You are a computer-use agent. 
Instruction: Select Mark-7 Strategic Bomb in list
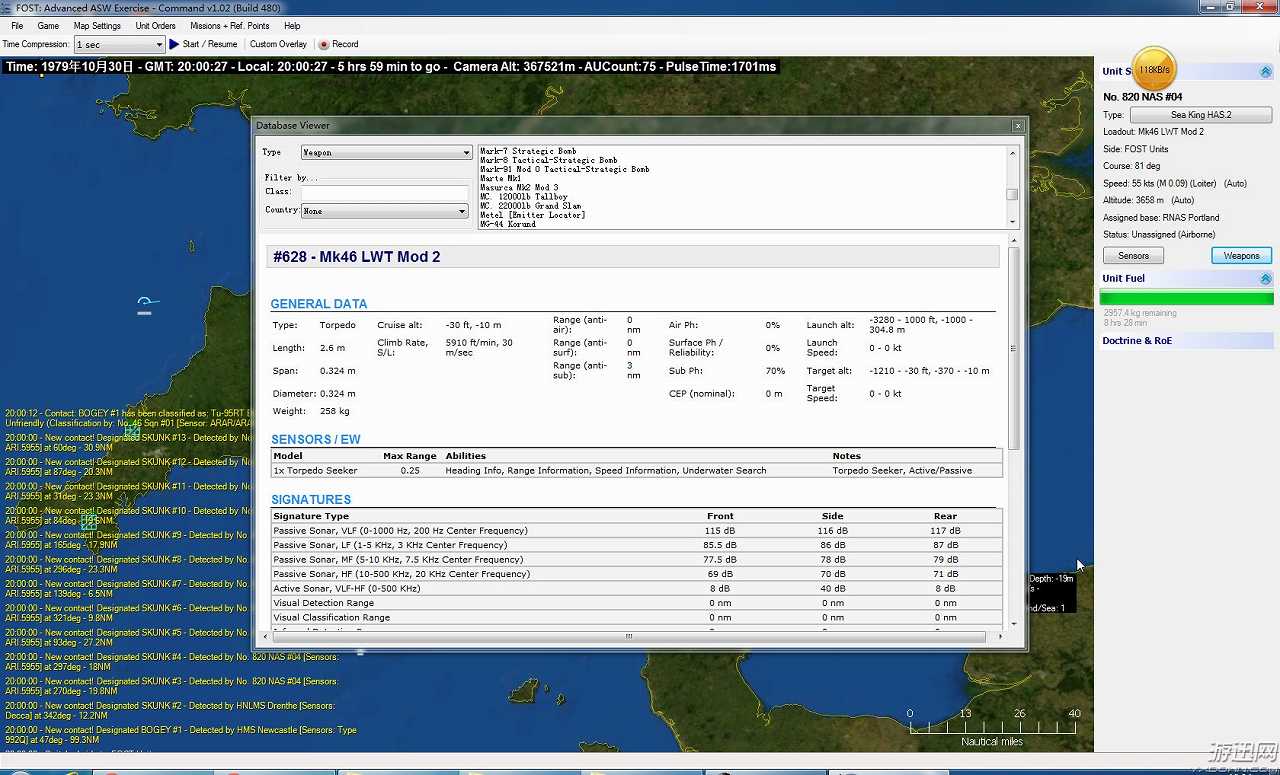528,151
